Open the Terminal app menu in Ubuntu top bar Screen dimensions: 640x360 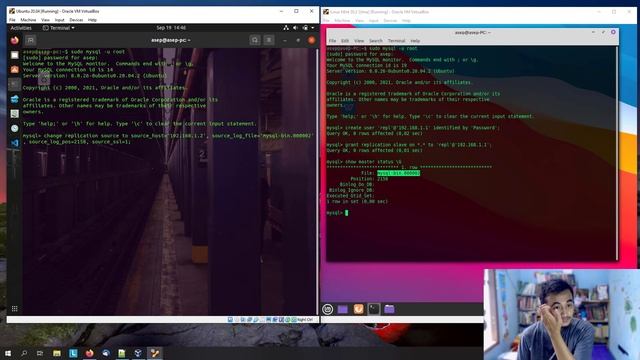coord(59,28)
